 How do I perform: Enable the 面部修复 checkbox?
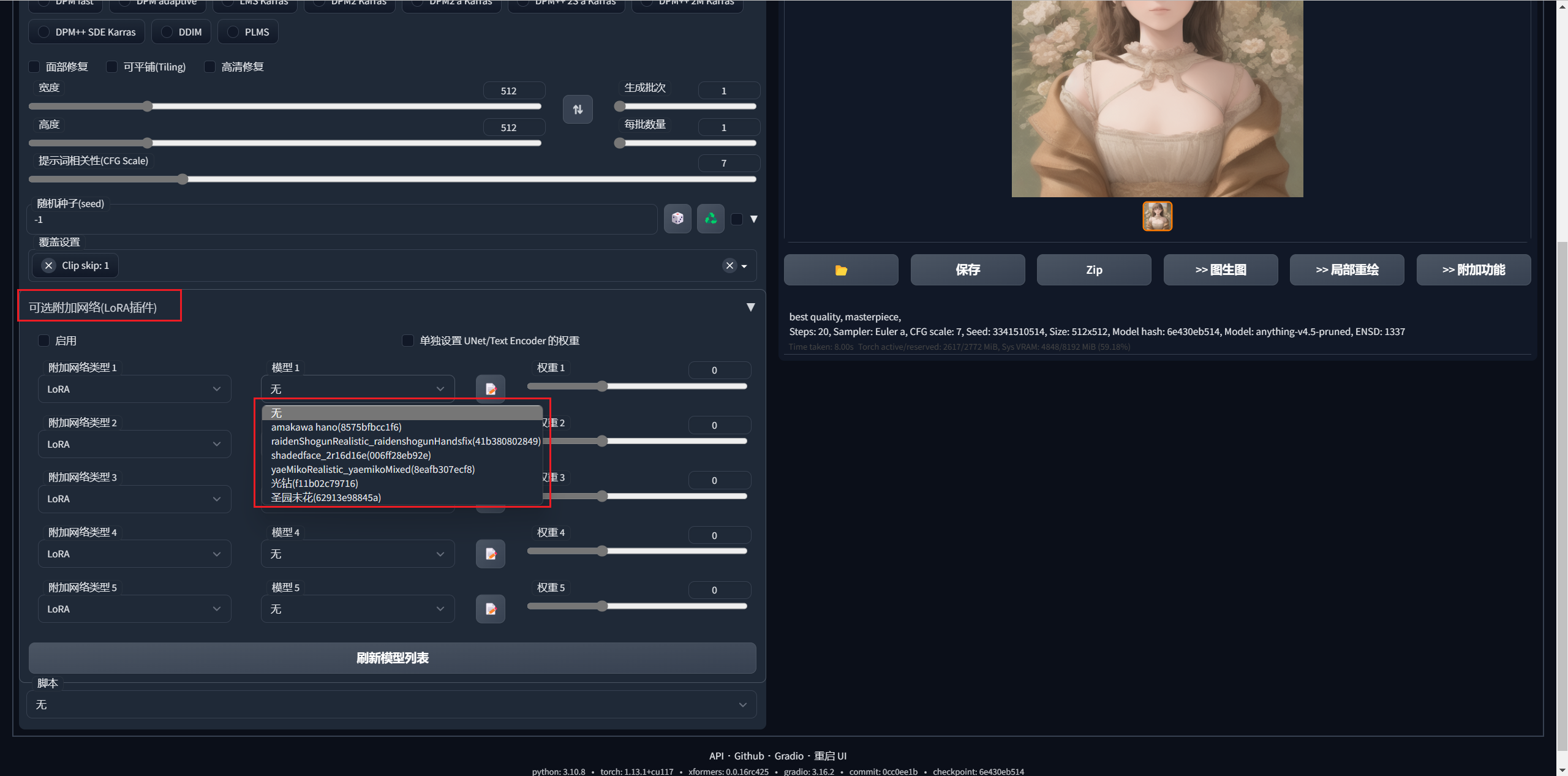(35, 67)
